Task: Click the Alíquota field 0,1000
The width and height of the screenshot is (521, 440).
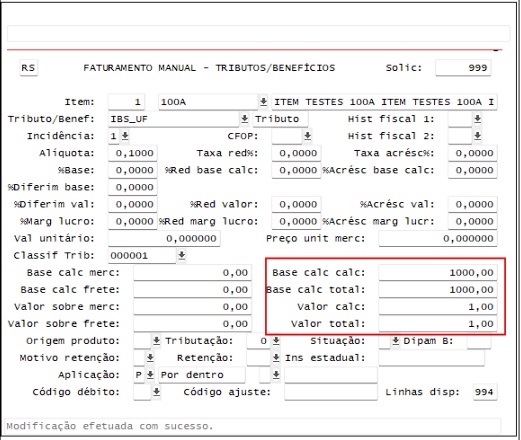Action: [x=133, y=153]
